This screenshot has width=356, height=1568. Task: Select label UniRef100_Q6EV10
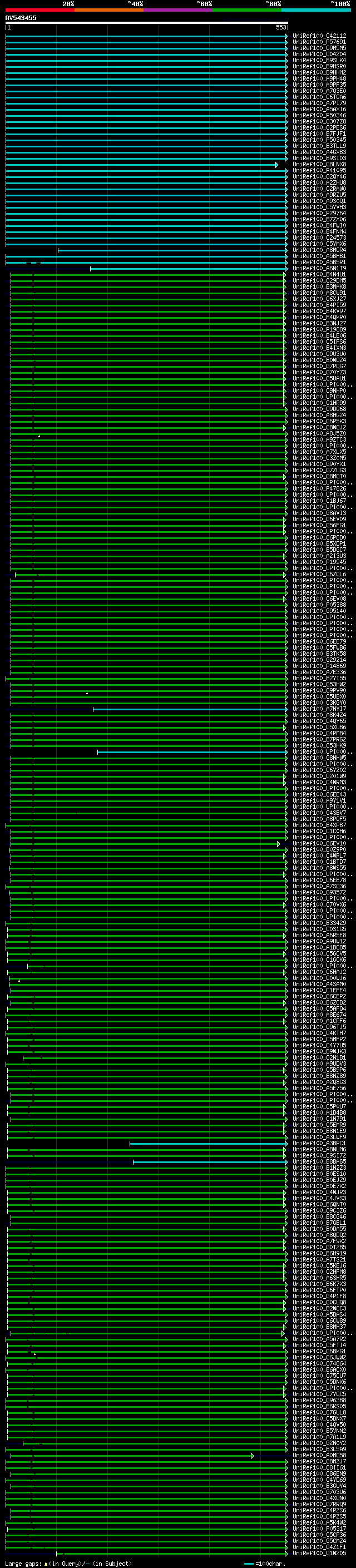[x=319, y=843]
